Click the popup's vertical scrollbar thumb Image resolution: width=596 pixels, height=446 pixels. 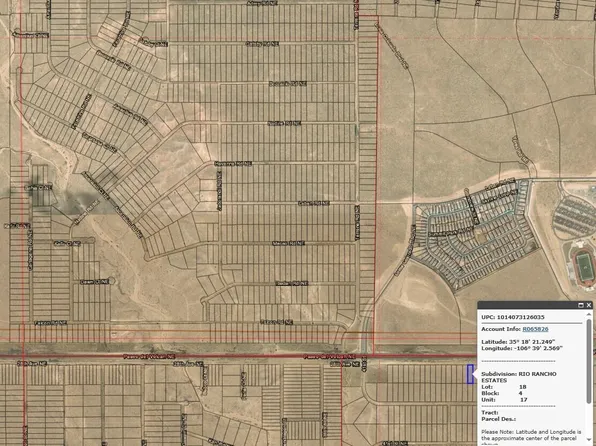coord(590,361)
